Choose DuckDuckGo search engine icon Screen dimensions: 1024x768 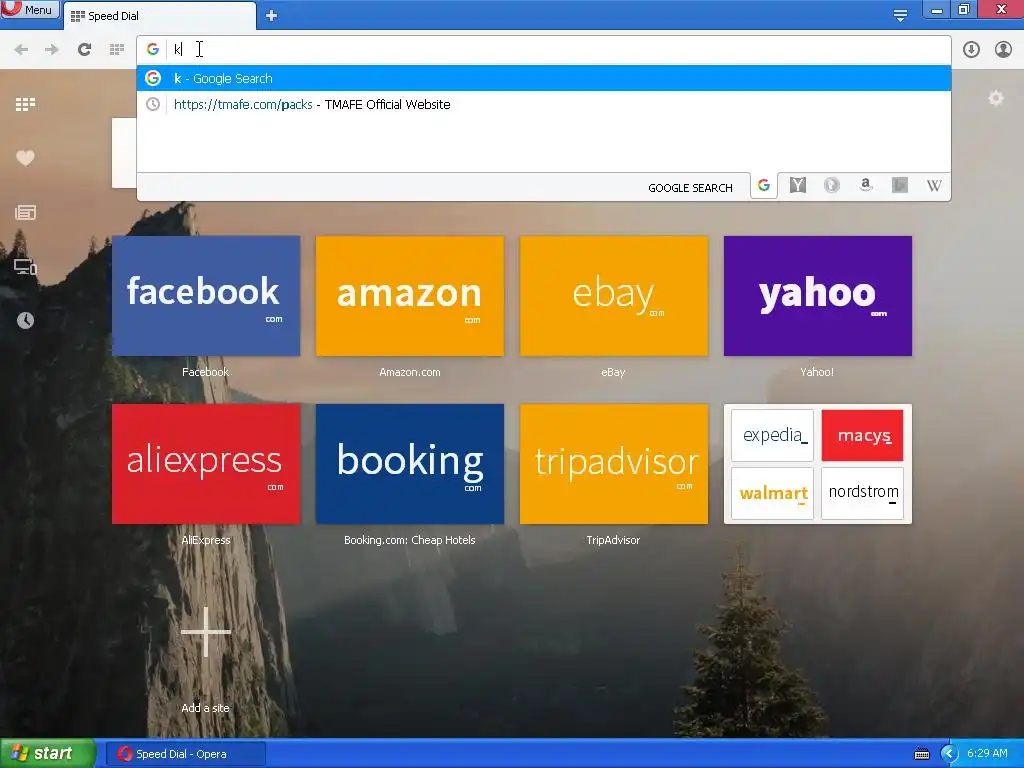pyautogui.click(x=831, y=185)
